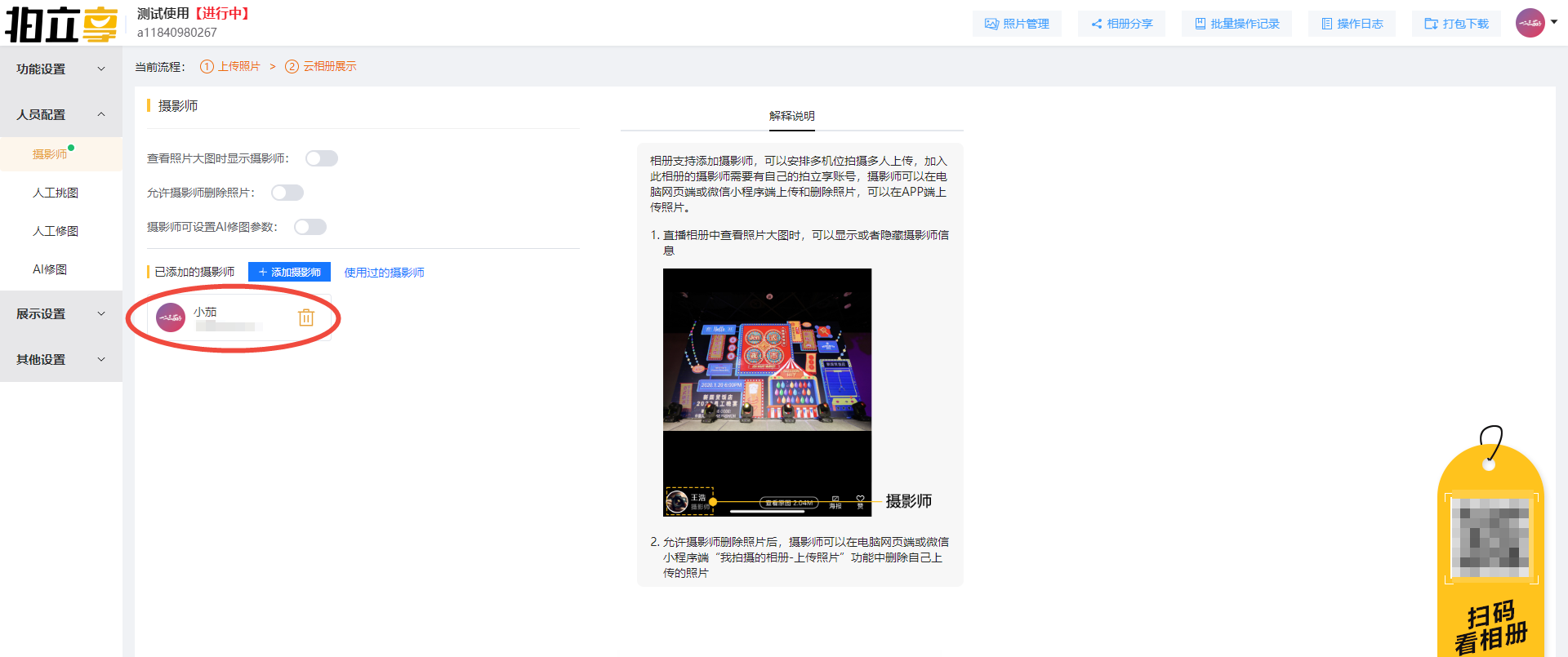Viewport: 1568px width, 657px height.
Task: Click 打包下载 download button
Action: (1456, 24)
